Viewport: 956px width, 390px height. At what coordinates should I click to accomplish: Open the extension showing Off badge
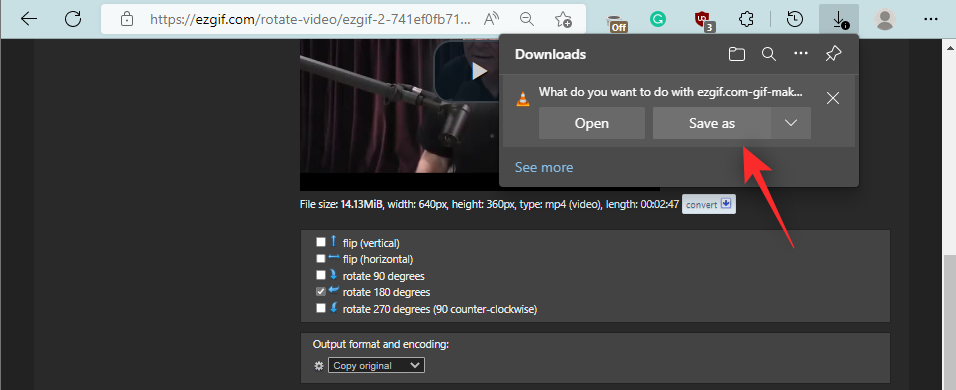(617, 21)
